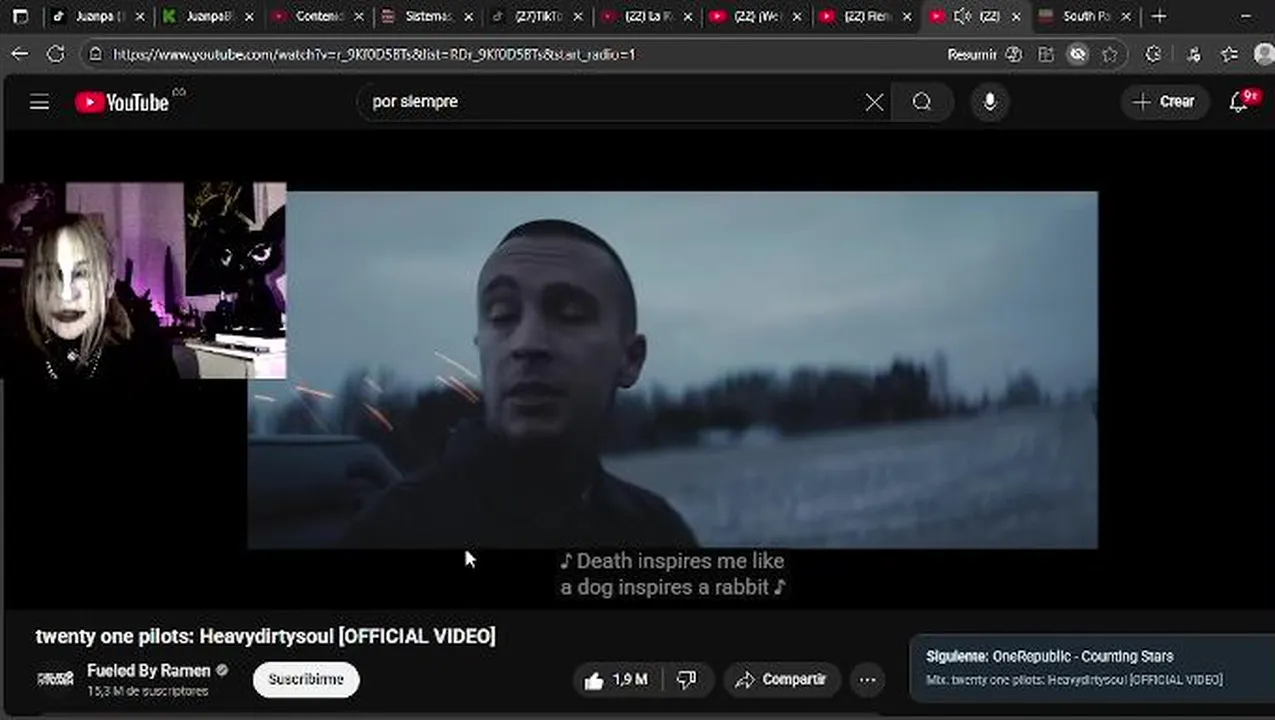This screenshot has height=720, width=1275.
Task: Open the Fueled By Ramen channel avatar
Action: 55,679
